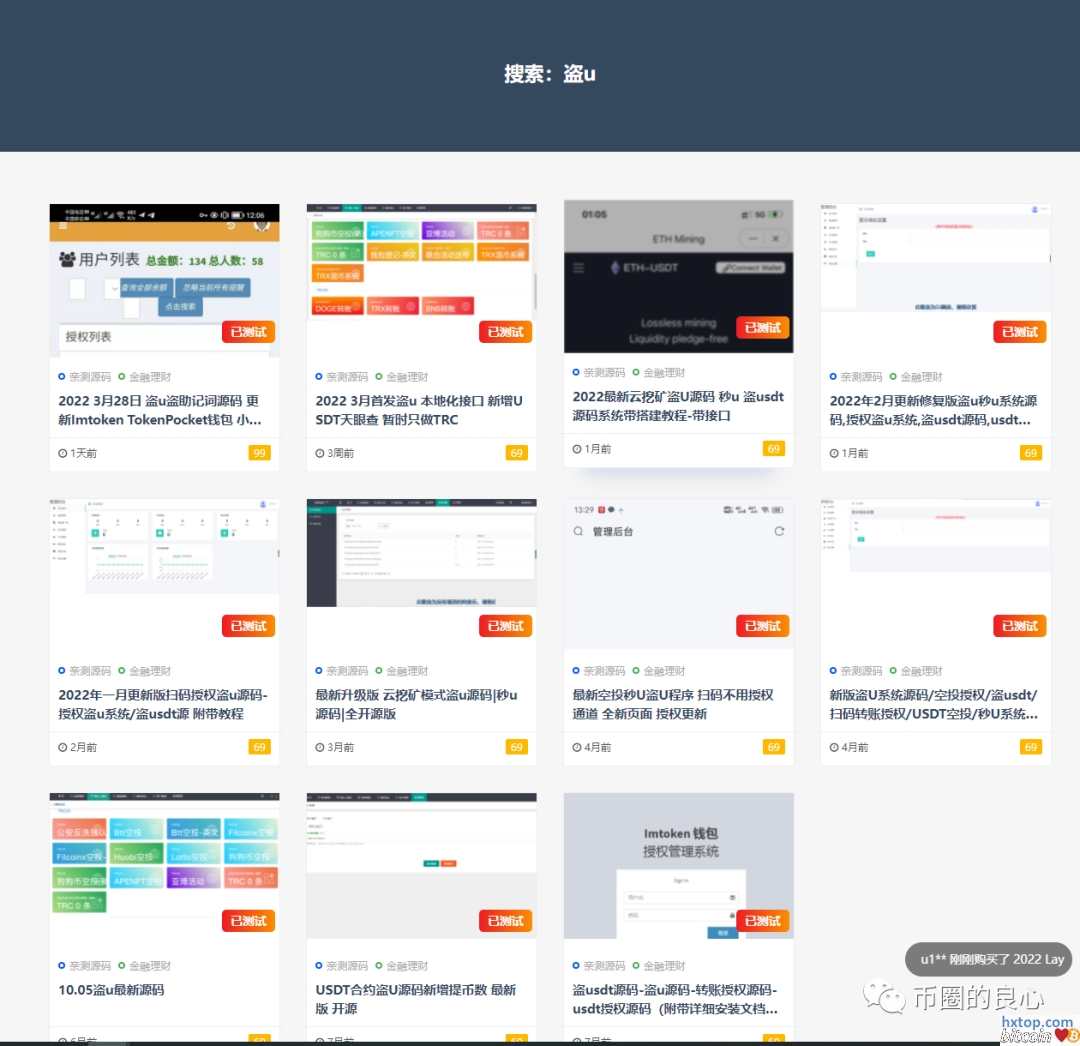Open the post titled 2022 3月首发

pos(419,410)
